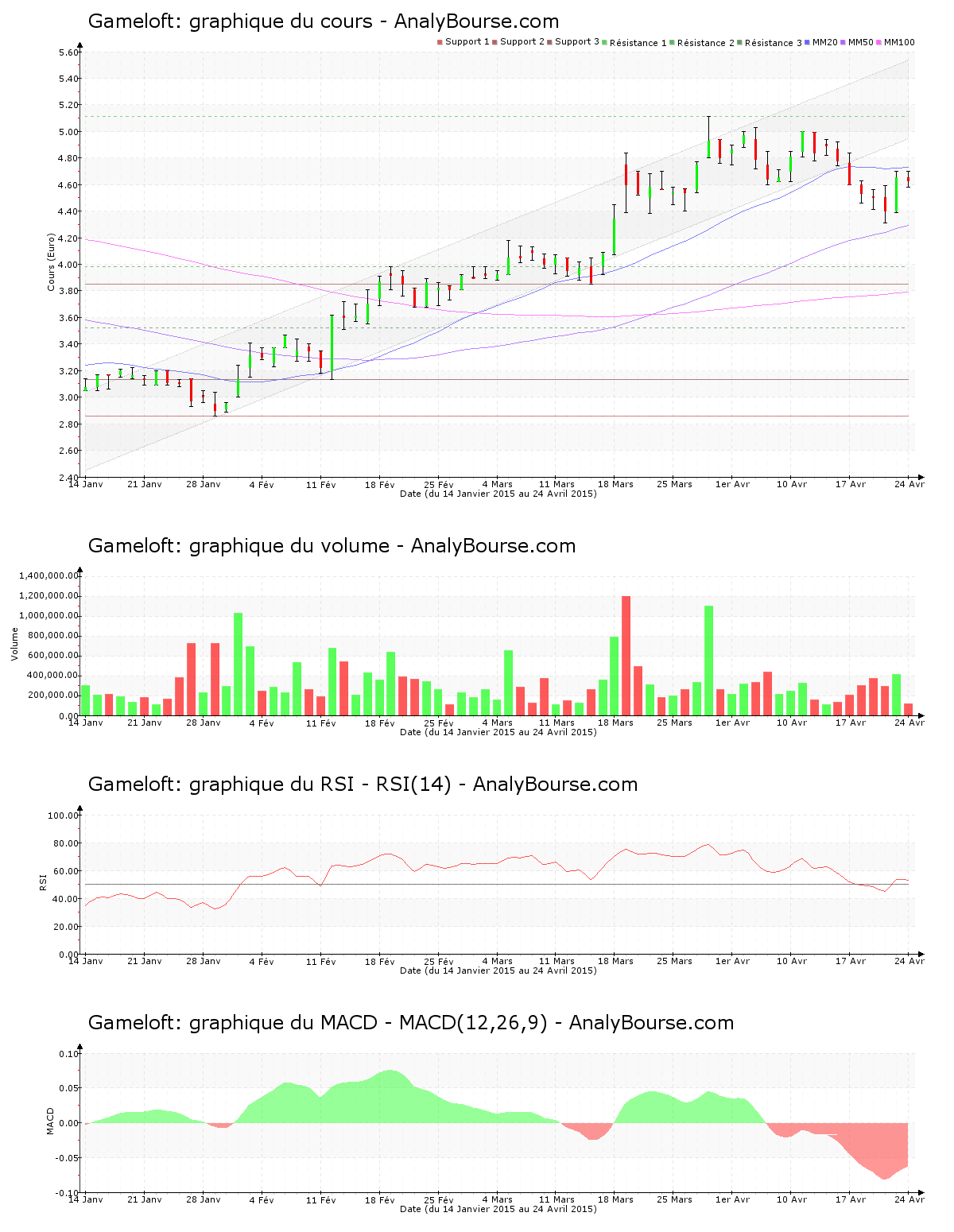Screen dimensions: 954x1232
Task: Select the Support 1 legend label
Action: [467, 42]
